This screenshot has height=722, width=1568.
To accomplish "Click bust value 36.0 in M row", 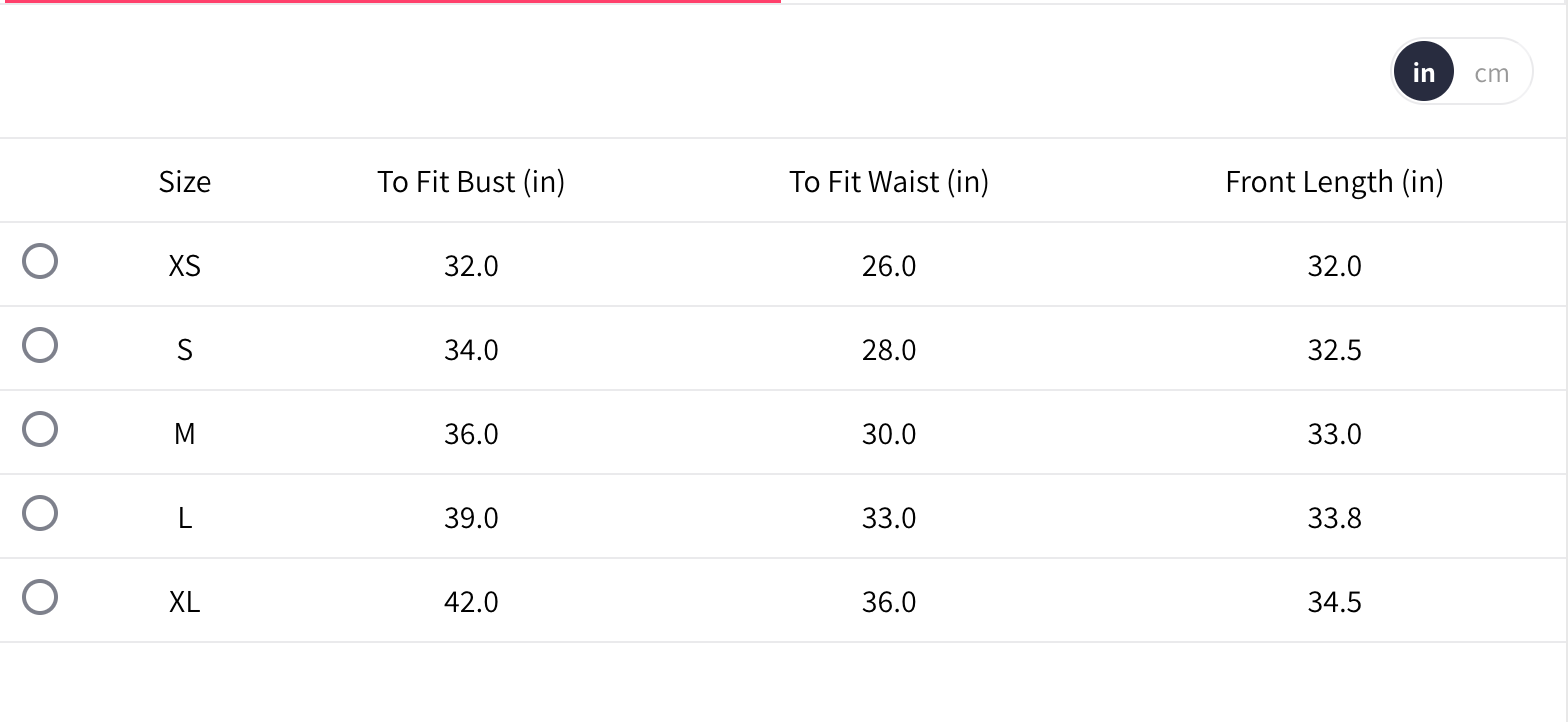I will pyautogui.click(x=471, y=434).
